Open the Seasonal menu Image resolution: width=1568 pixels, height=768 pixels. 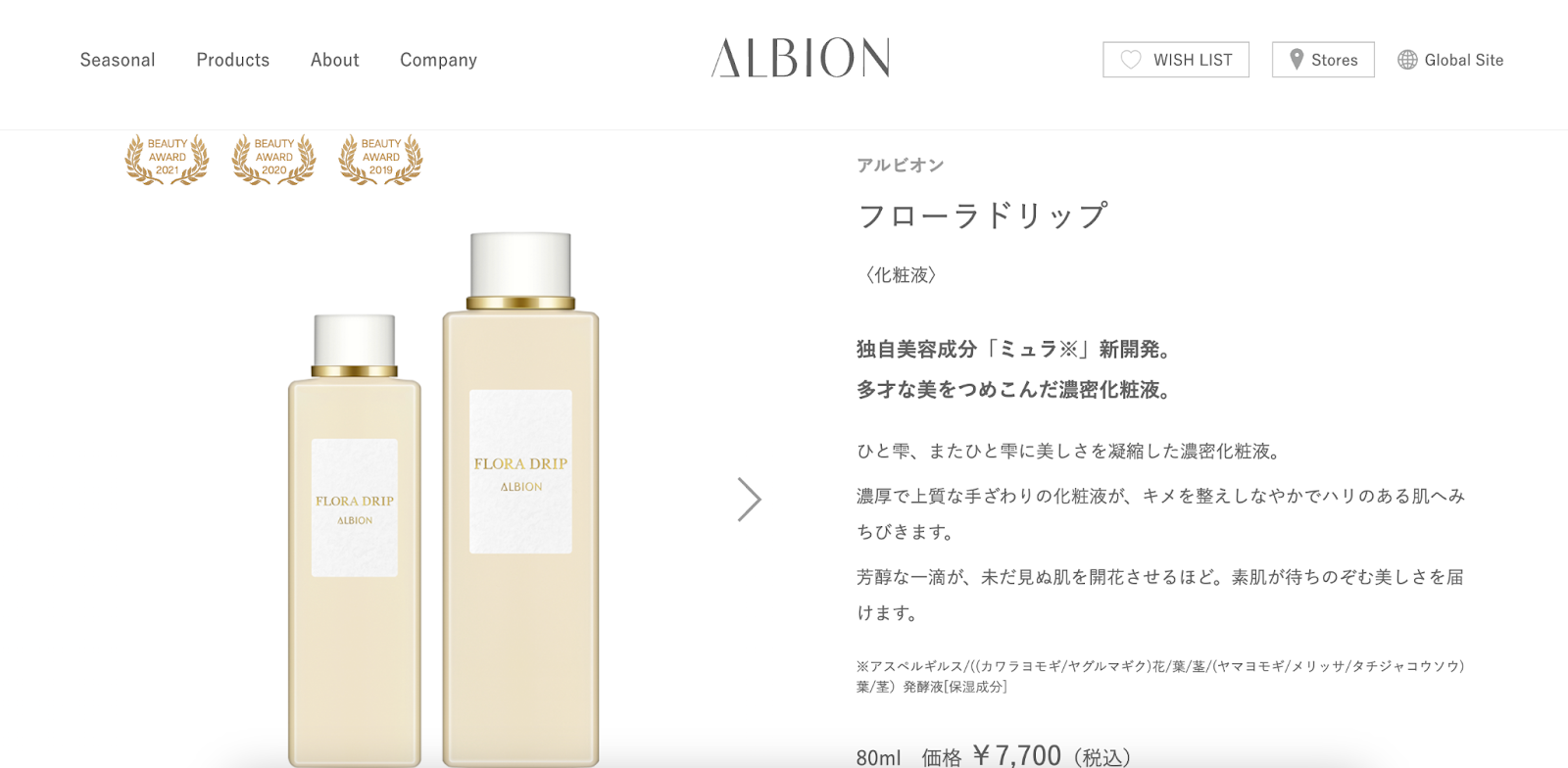coord(118,60)
